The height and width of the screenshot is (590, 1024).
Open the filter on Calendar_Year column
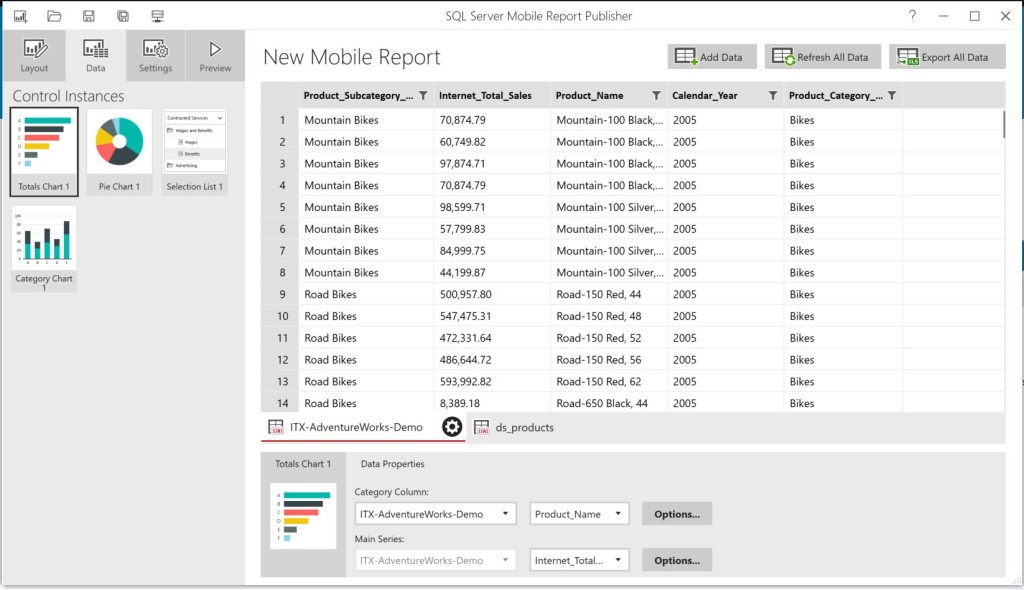coord(771,95)
